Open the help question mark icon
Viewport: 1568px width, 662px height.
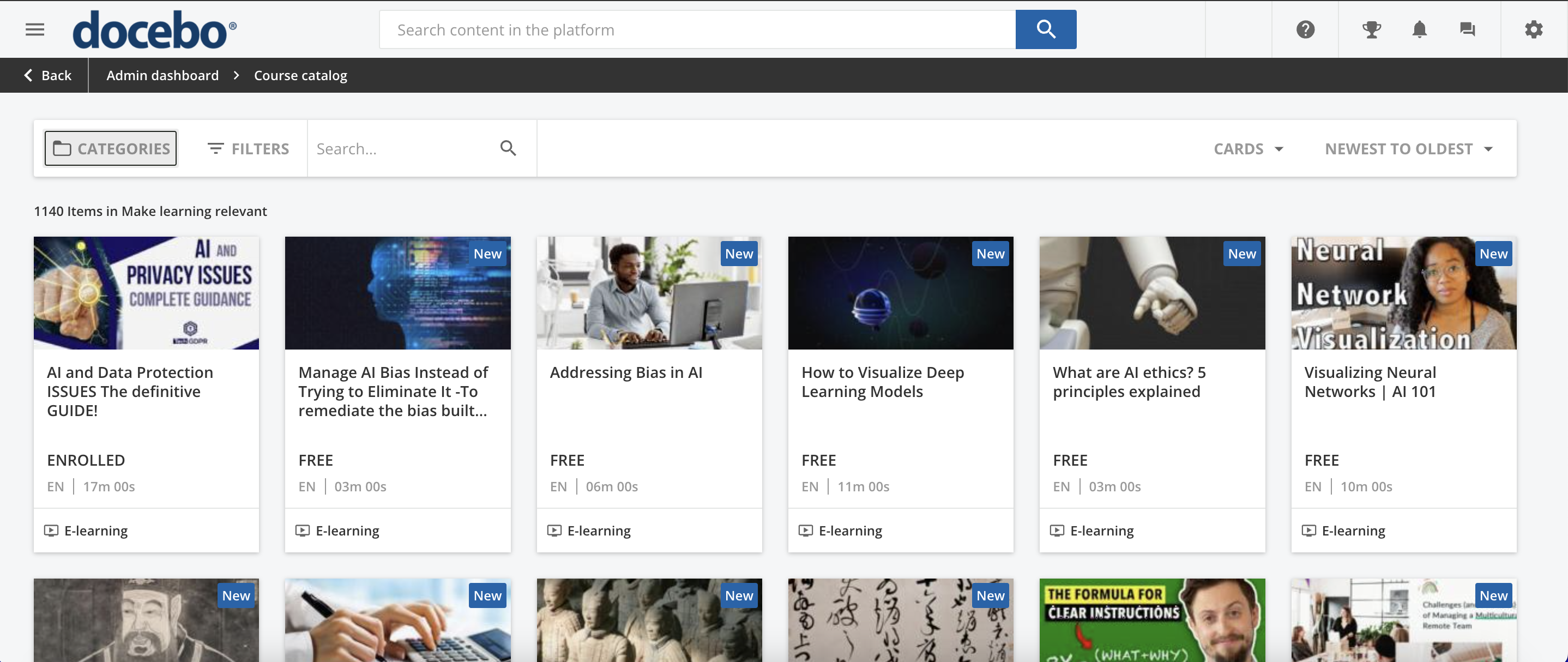[x=1305, y=29]
